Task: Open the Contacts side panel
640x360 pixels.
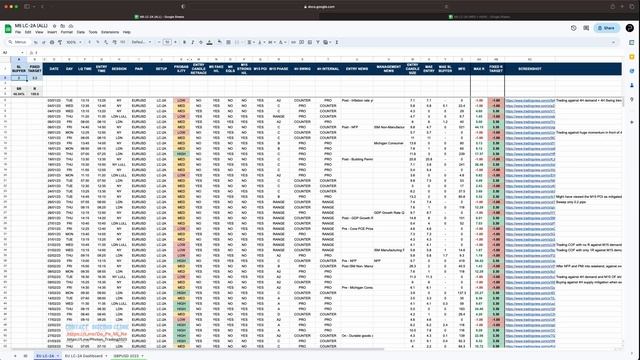Action: coord(632,85)
